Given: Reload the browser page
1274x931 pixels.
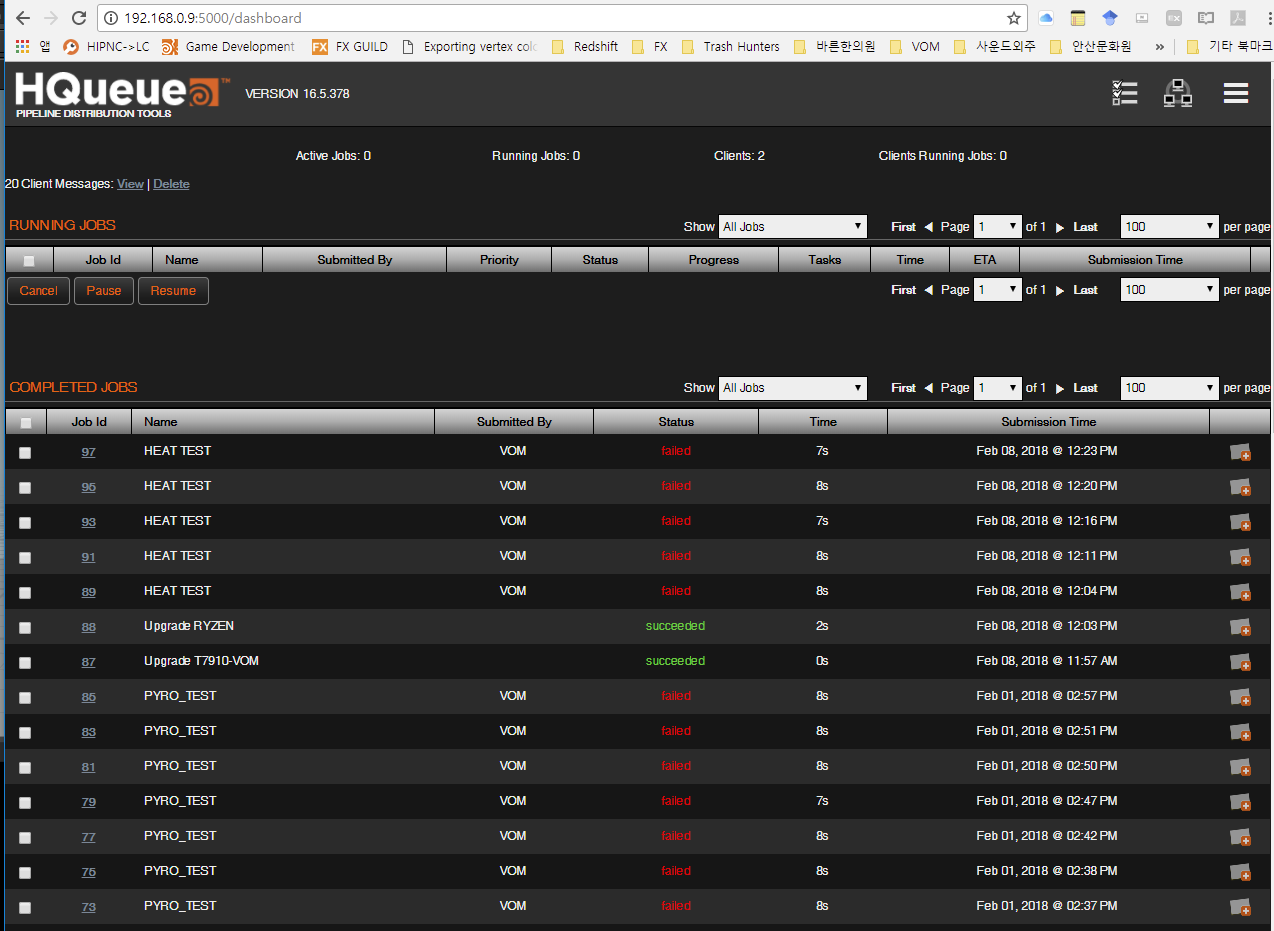Looking at the screenshot, I should (79, 18).
